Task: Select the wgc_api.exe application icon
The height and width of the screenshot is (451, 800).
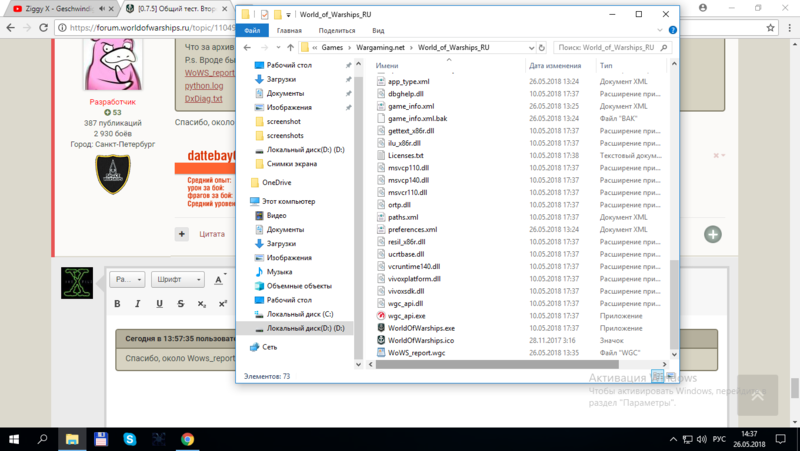Action: point(381,316)
